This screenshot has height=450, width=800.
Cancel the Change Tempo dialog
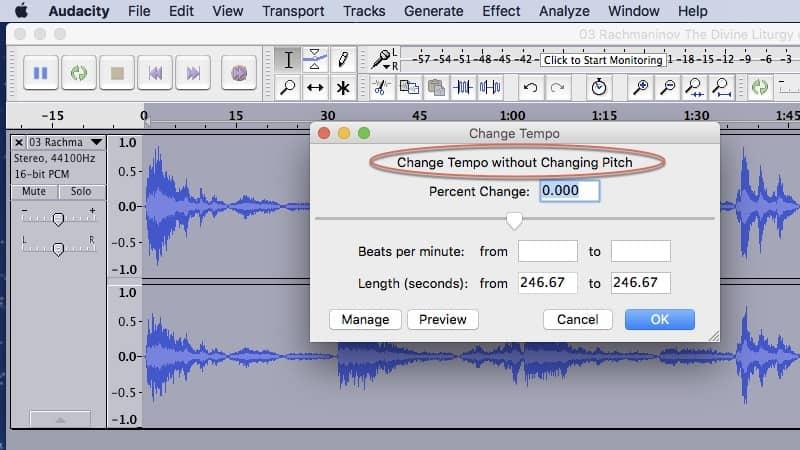578,319
